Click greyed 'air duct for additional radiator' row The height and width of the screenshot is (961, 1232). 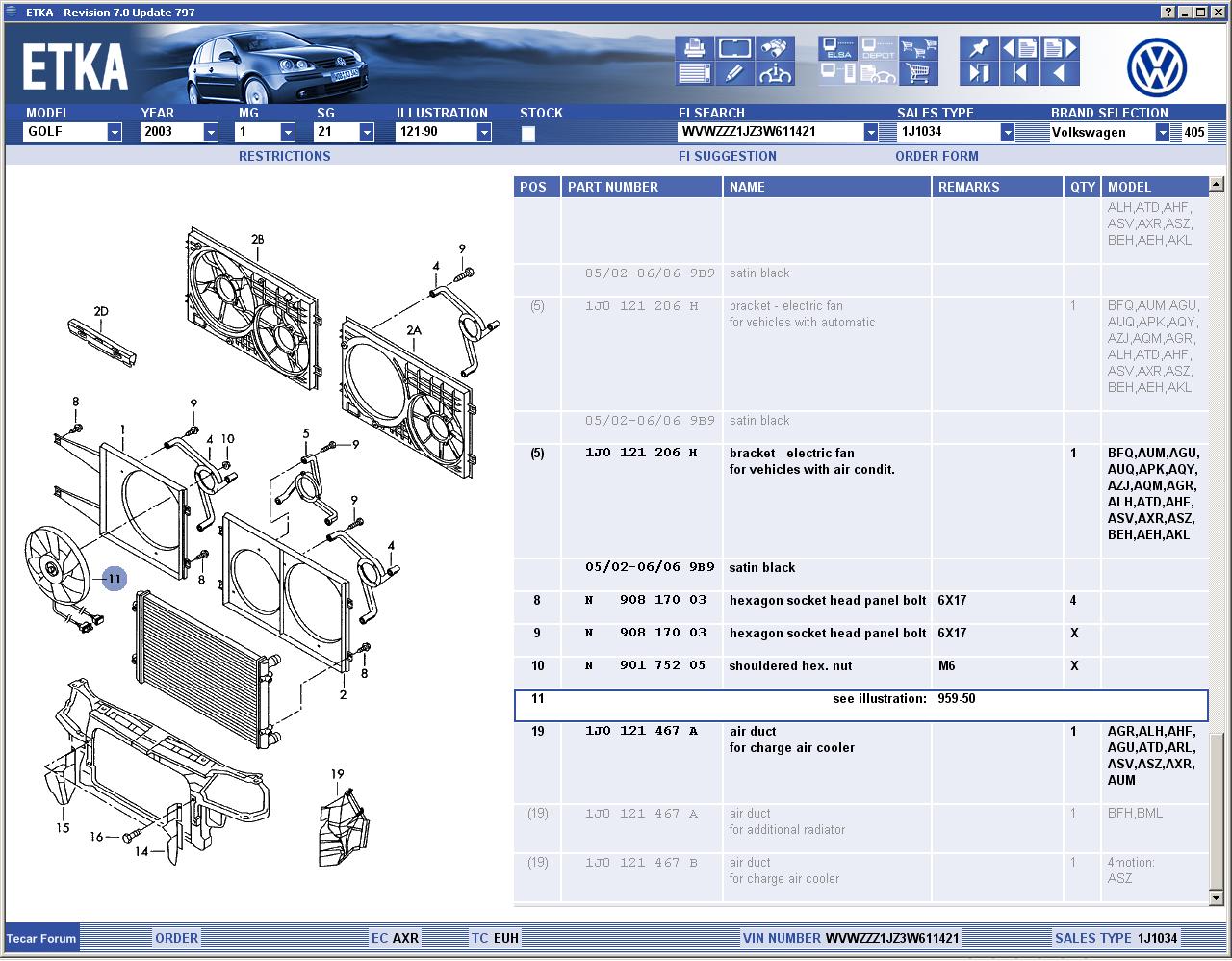point(860,828)
